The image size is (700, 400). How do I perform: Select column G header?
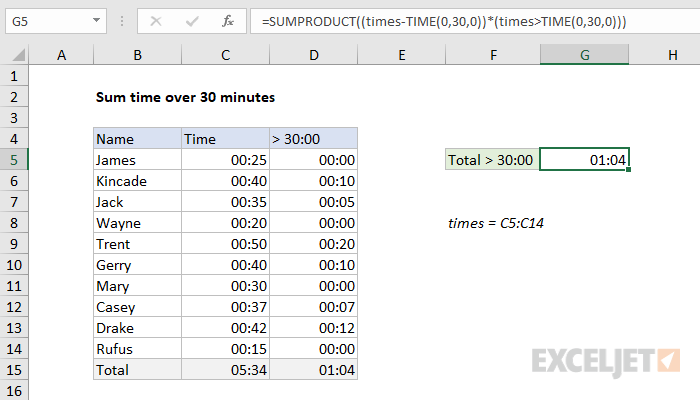pos(584,57)
